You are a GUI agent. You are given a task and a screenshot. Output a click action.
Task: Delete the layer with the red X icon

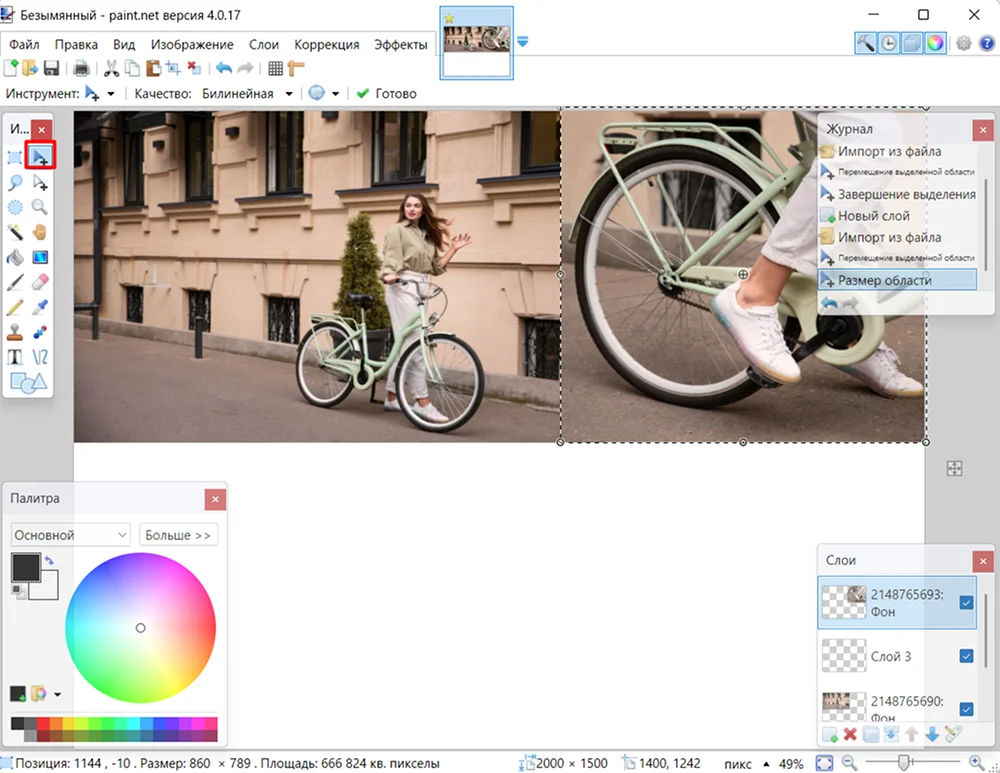[849, 735]
